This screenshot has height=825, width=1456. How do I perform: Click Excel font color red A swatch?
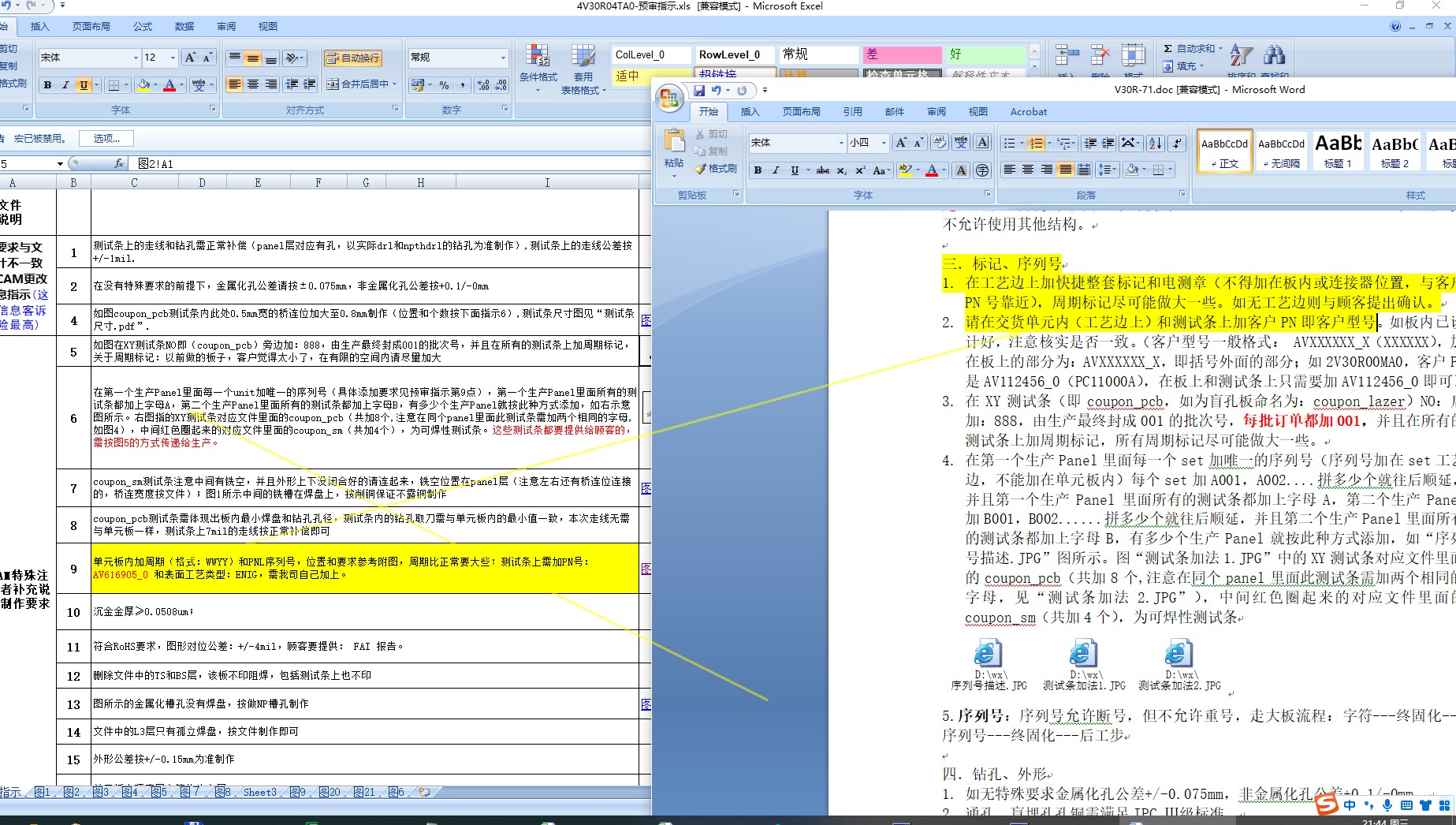(x=169, y=85)
